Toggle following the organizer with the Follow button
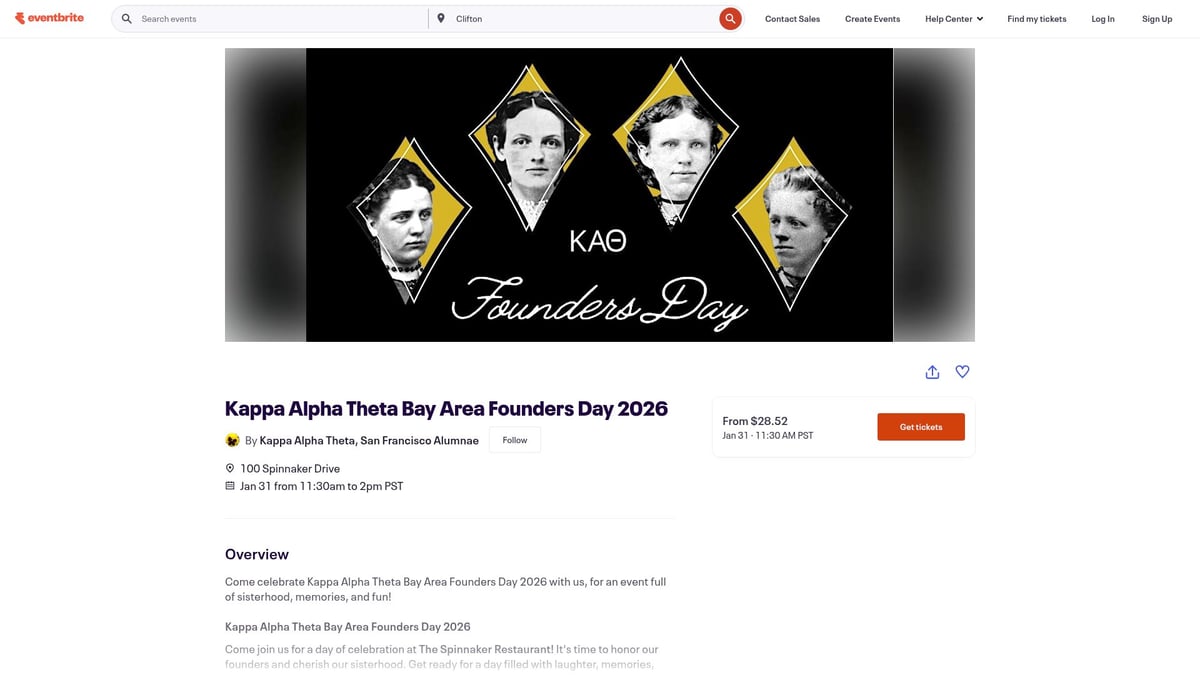This screenshot has width=1200, height=675. 514,439
